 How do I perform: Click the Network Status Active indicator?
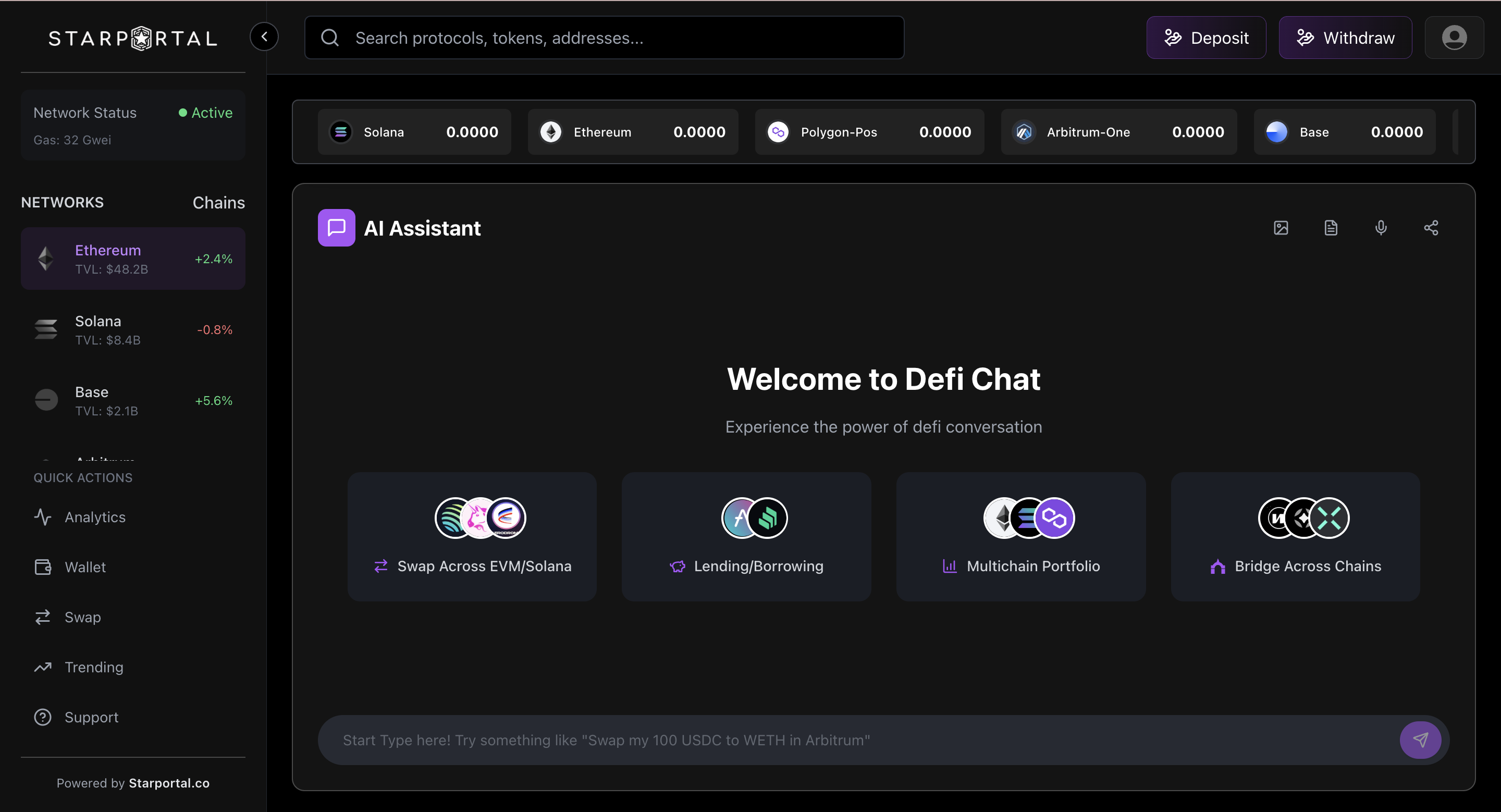[206, 113]
